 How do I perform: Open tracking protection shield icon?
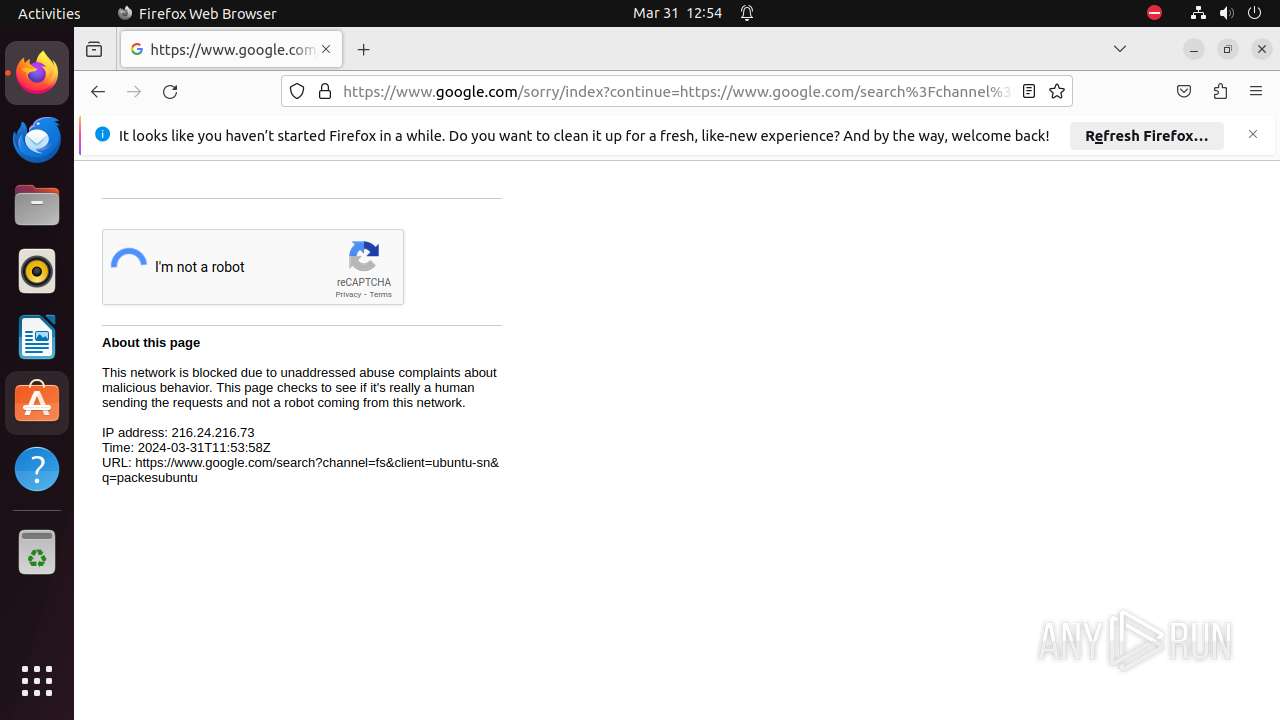click(297, 91)
